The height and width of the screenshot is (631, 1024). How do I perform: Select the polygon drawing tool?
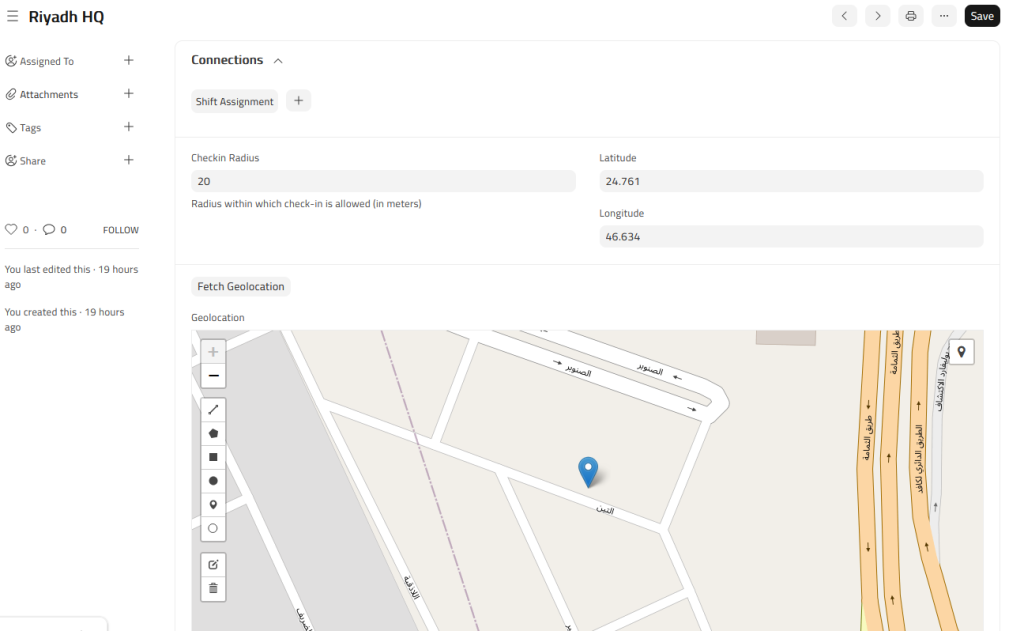[x=213, y=434]
